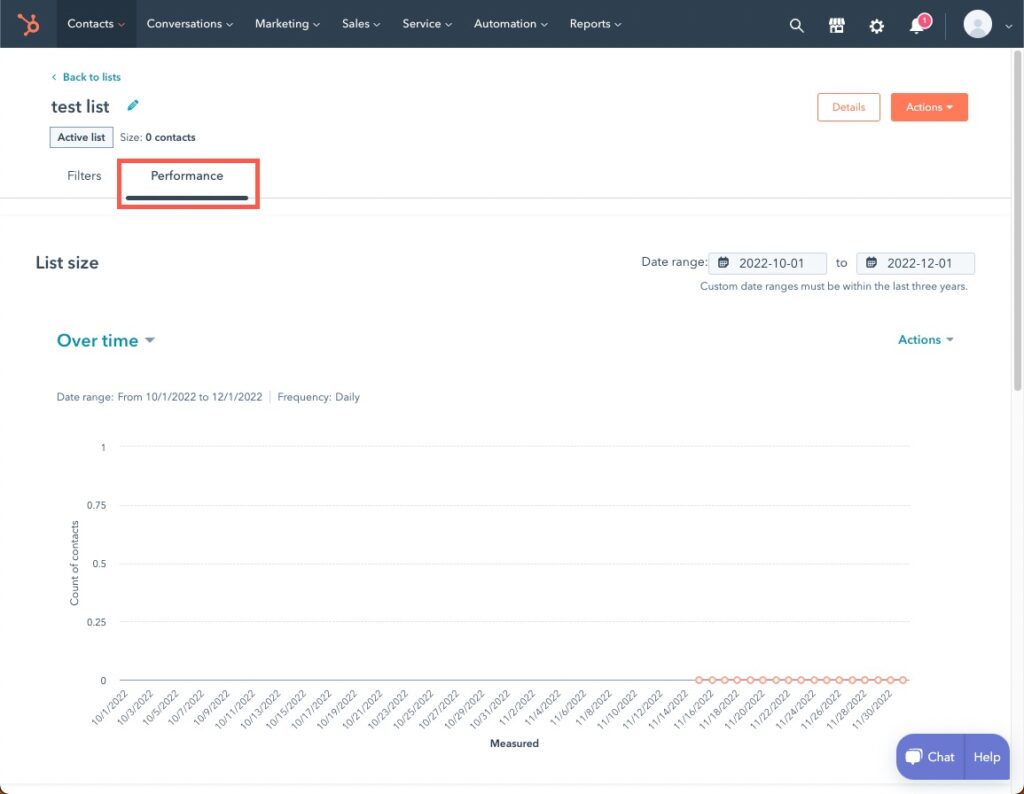Open the orange Actions dropdown
This screenshot has width=1024, height=794.
coord(928,106)
